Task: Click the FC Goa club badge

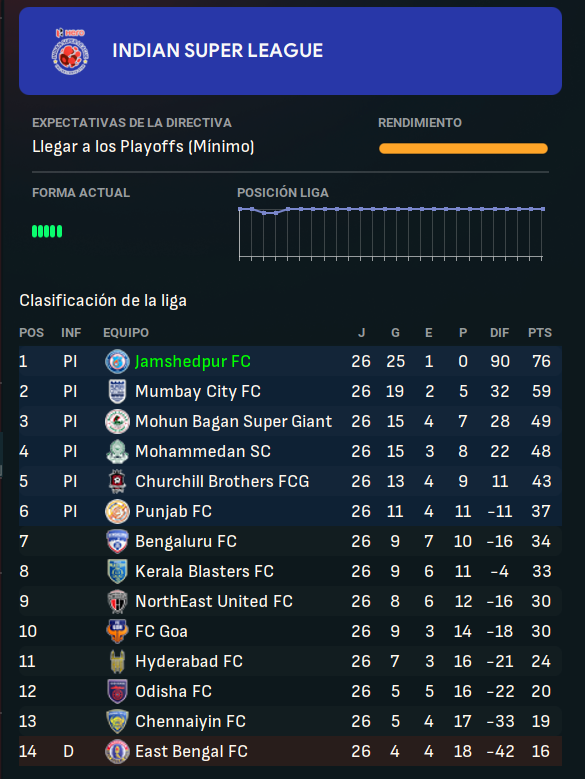Action: [x=117, y=631]
